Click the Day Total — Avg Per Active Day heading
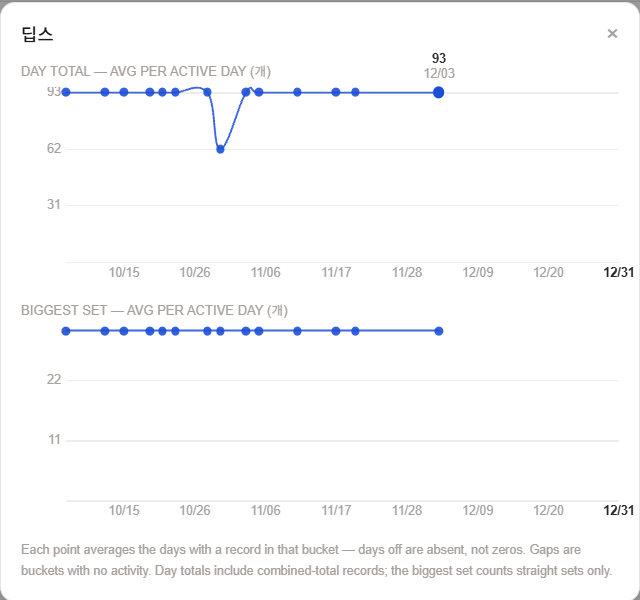 [x=146, y=71]
